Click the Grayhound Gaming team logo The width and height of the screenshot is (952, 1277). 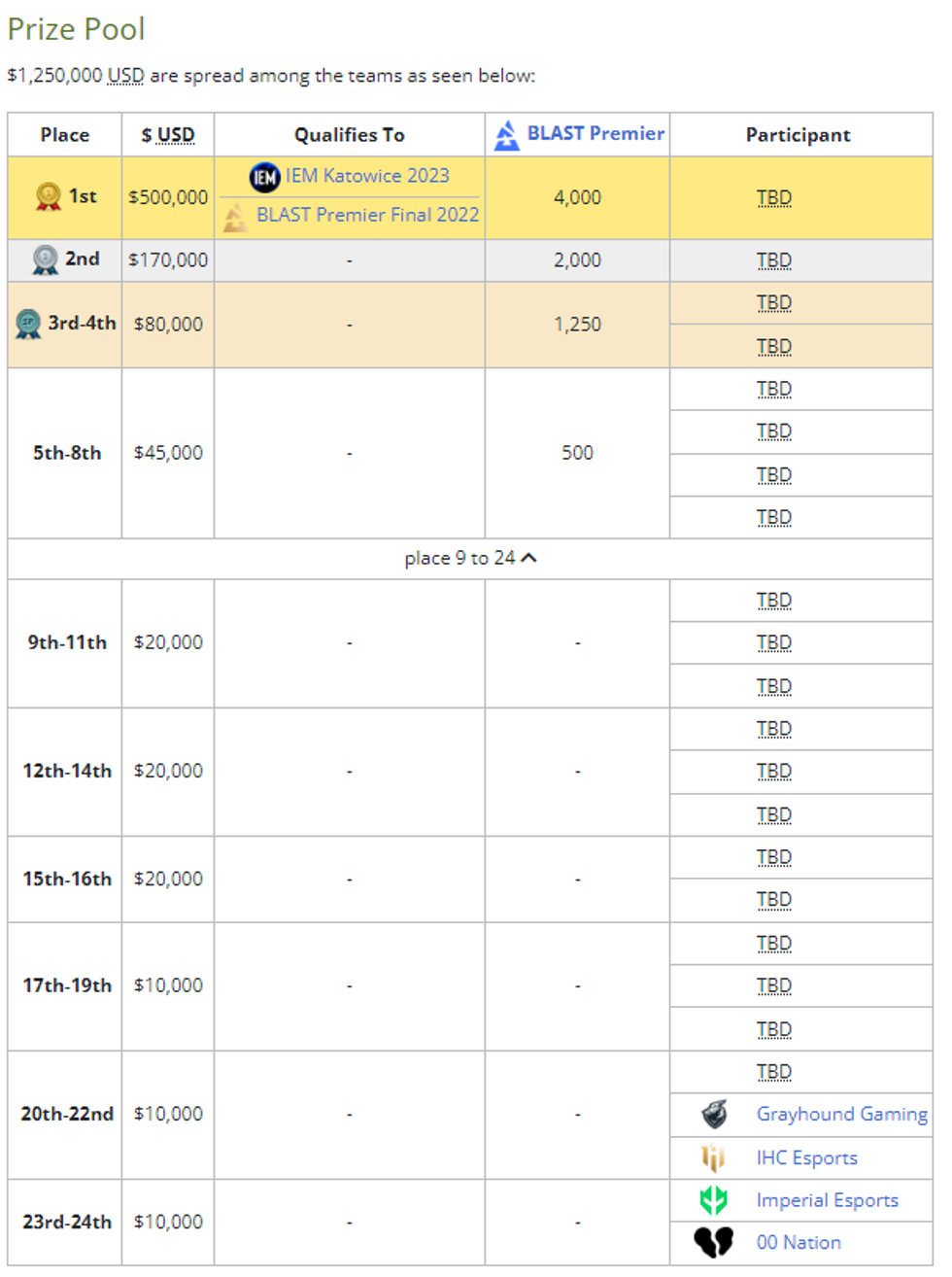point(714,1115)
